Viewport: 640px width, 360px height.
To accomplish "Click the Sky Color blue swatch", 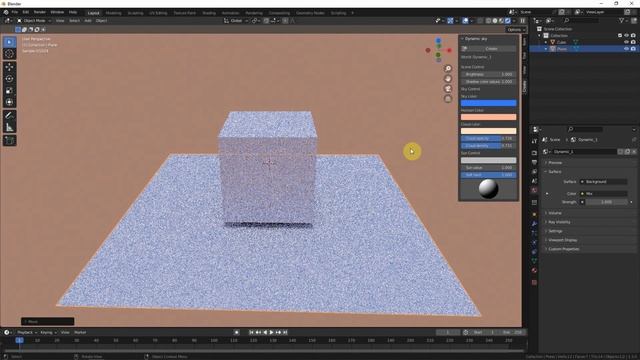I will coord(489,103).
